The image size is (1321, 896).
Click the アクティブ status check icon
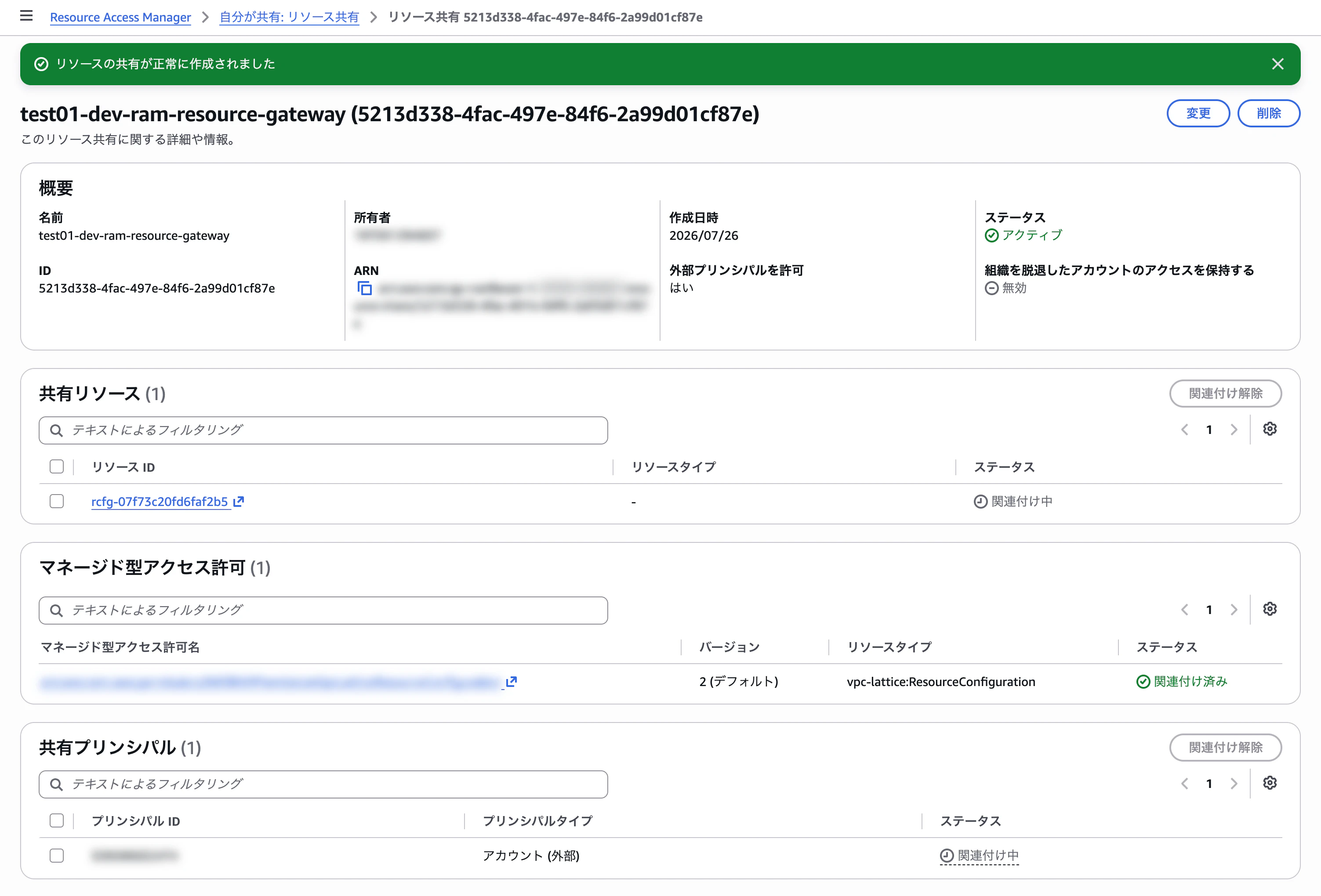991,235
